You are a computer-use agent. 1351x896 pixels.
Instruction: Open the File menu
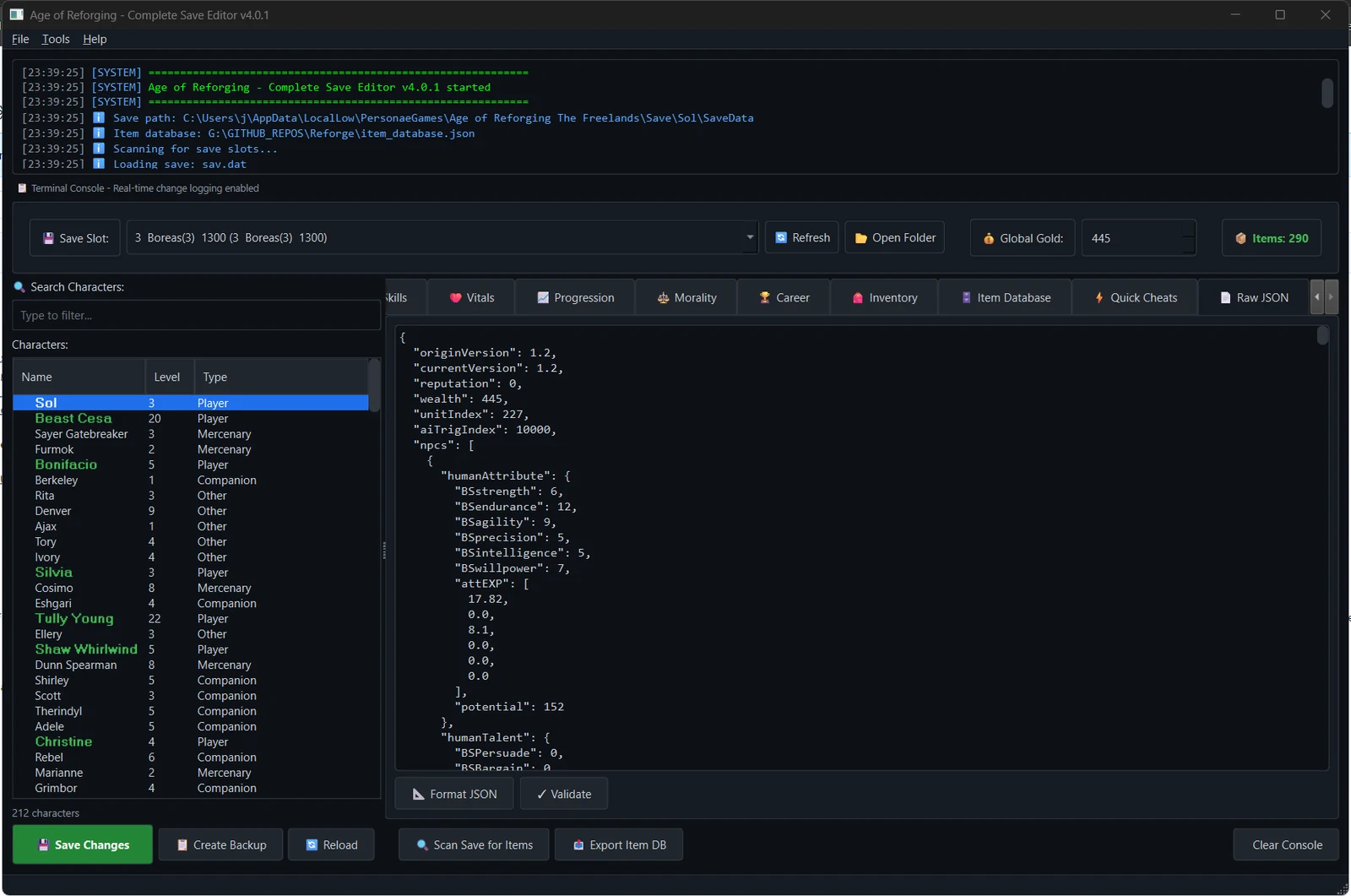pos(20,39)
